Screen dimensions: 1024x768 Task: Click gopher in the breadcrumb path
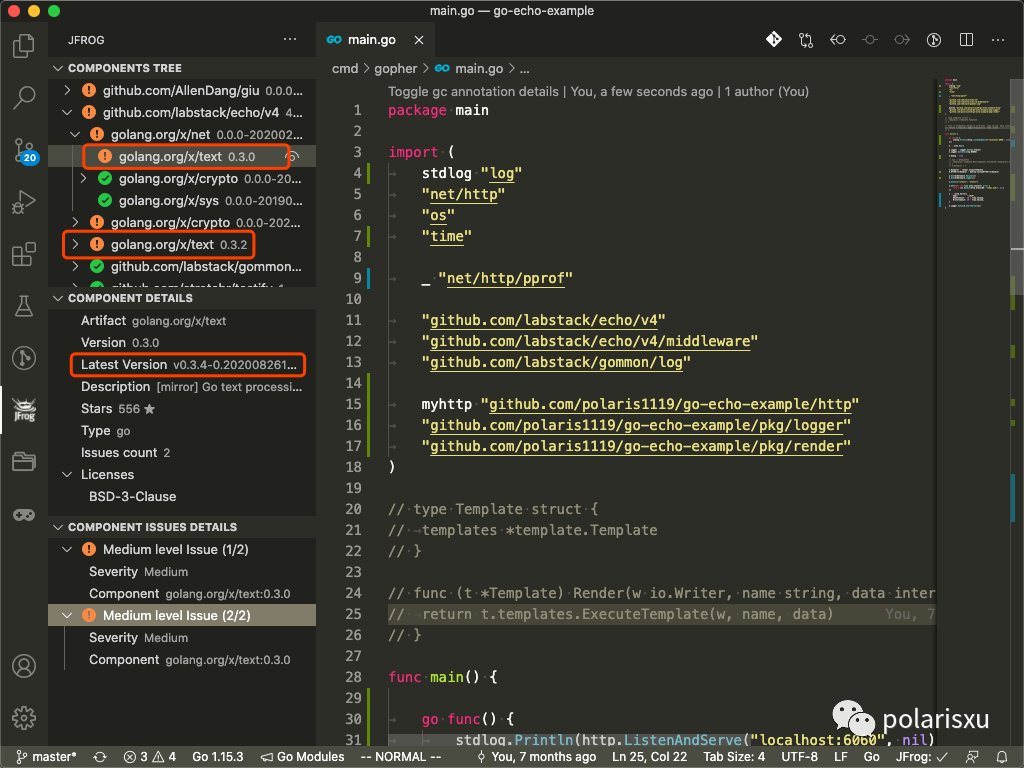coord(395,69)
